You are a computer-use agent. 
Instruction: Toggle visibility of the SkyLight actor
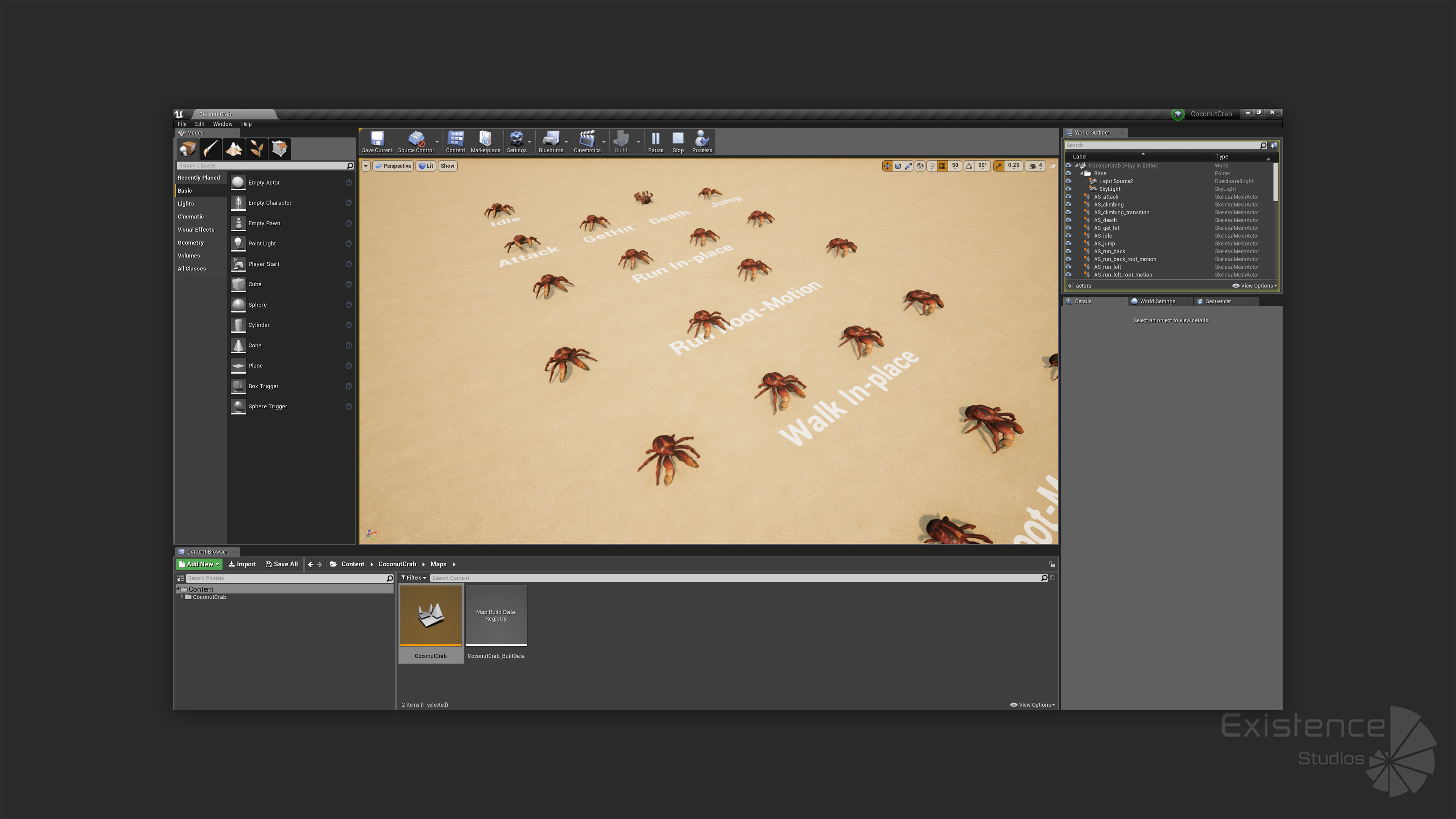[1068, 189]
